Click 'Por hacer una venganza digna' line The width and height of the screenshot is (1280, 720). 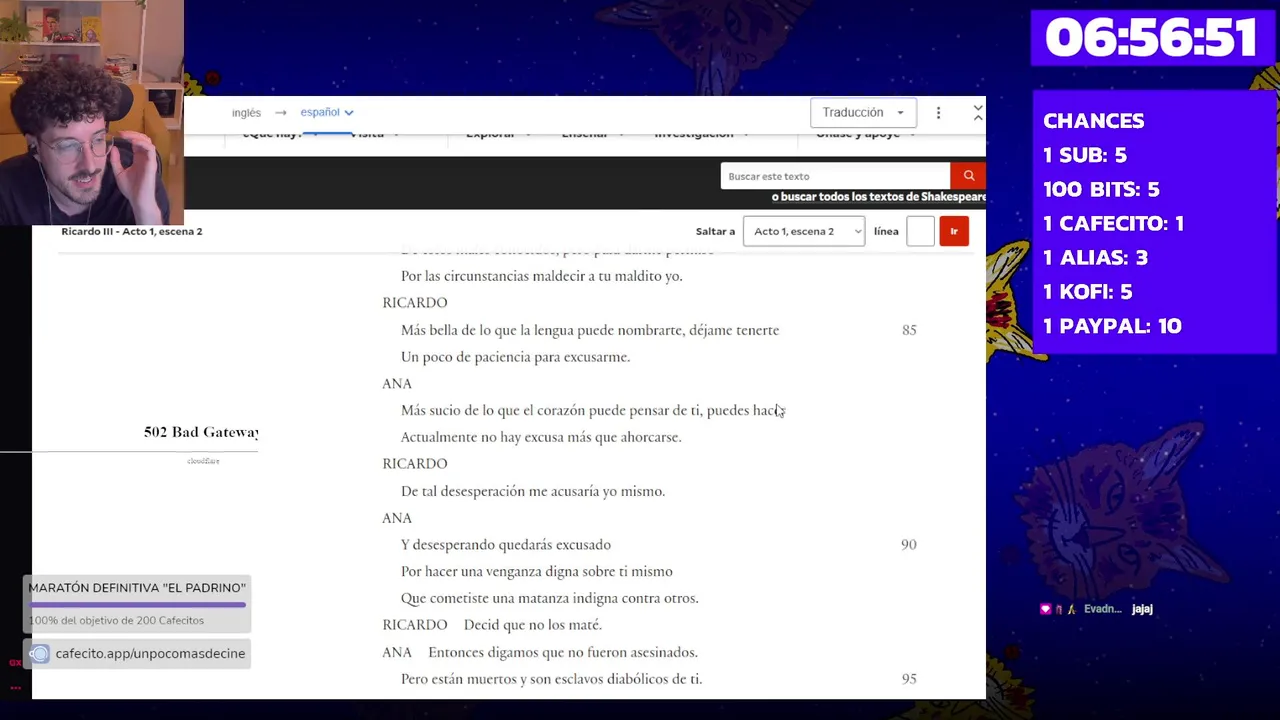pos(537,572)
